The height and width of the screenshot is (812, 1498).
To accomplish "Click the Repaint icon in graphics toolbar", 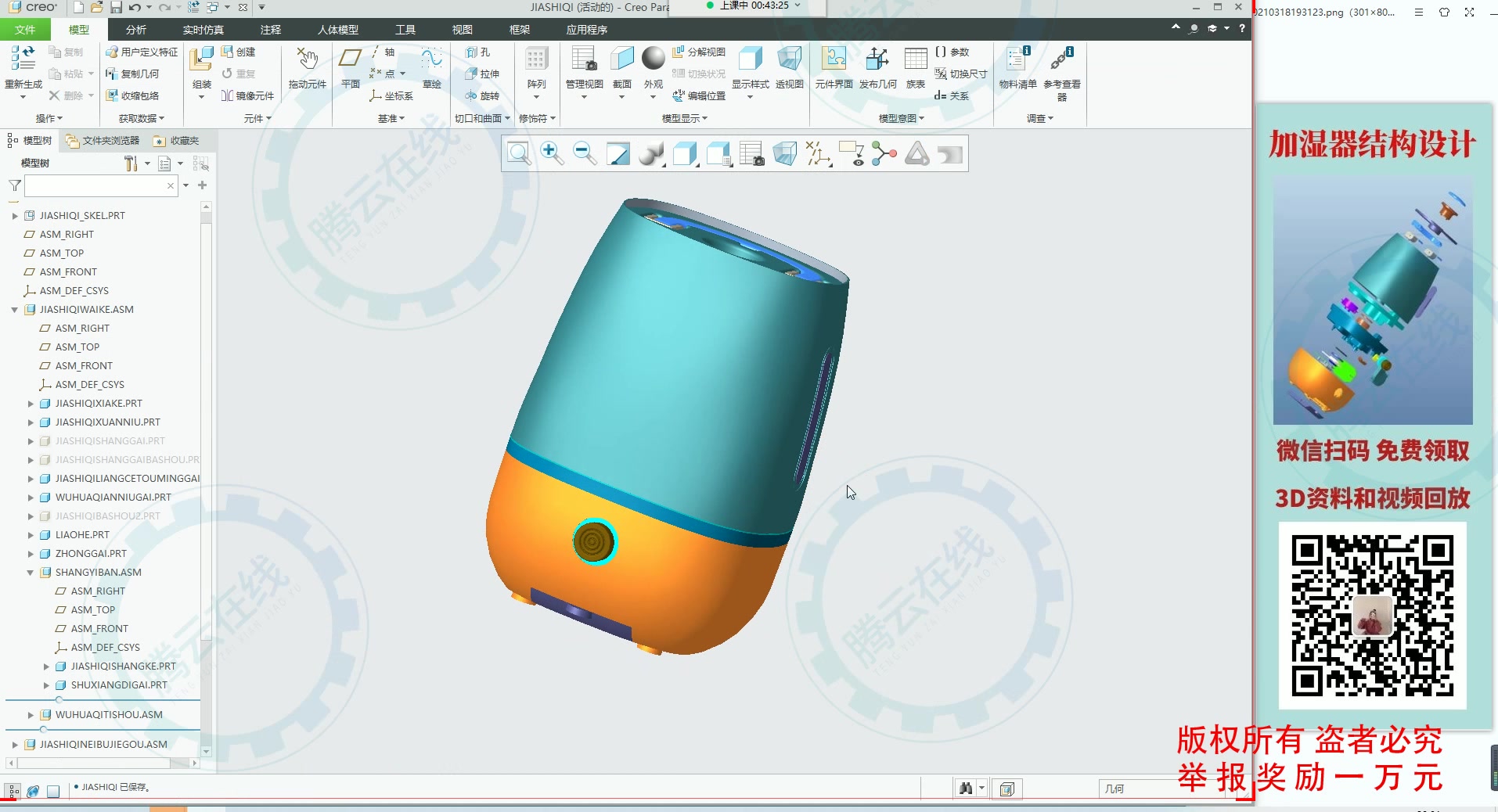I will [x=618, y=153].
